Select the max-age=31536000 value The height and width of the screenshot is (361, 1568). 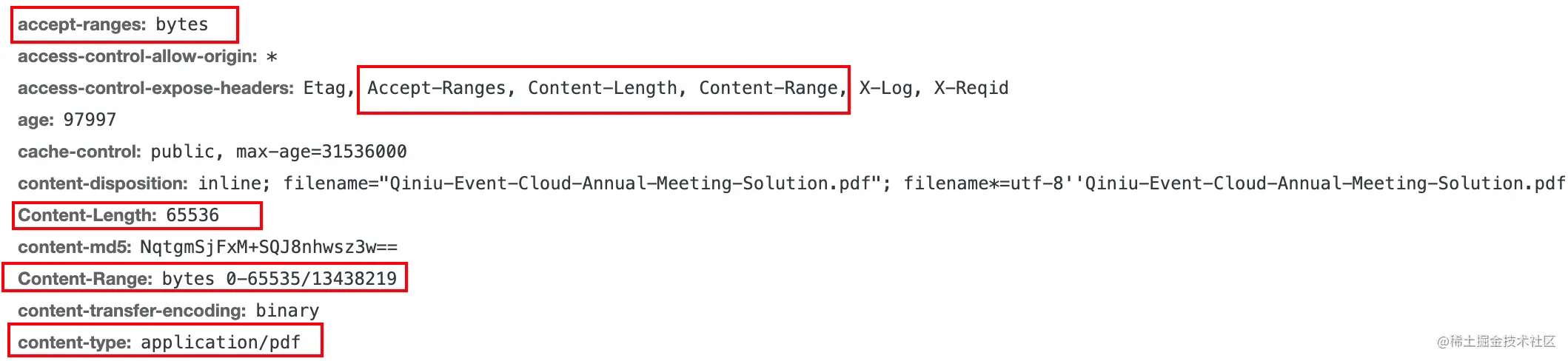[321, 152]
